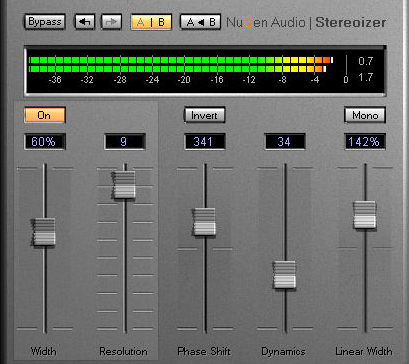
Task: Click the top peak readout 0.7
Action: pos(366,61)
